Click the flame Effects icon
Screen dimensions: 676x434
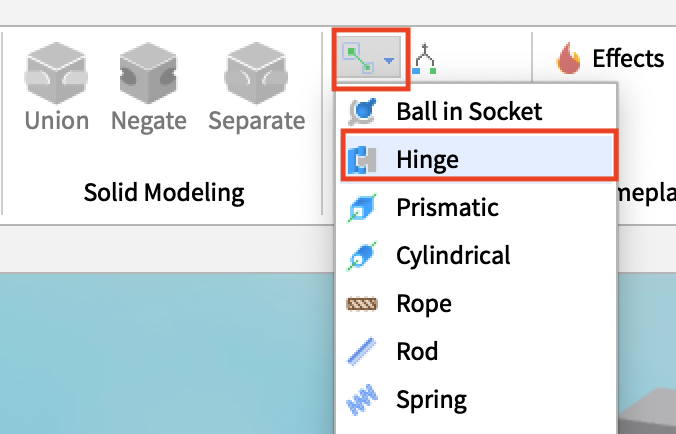click(569, 59)
